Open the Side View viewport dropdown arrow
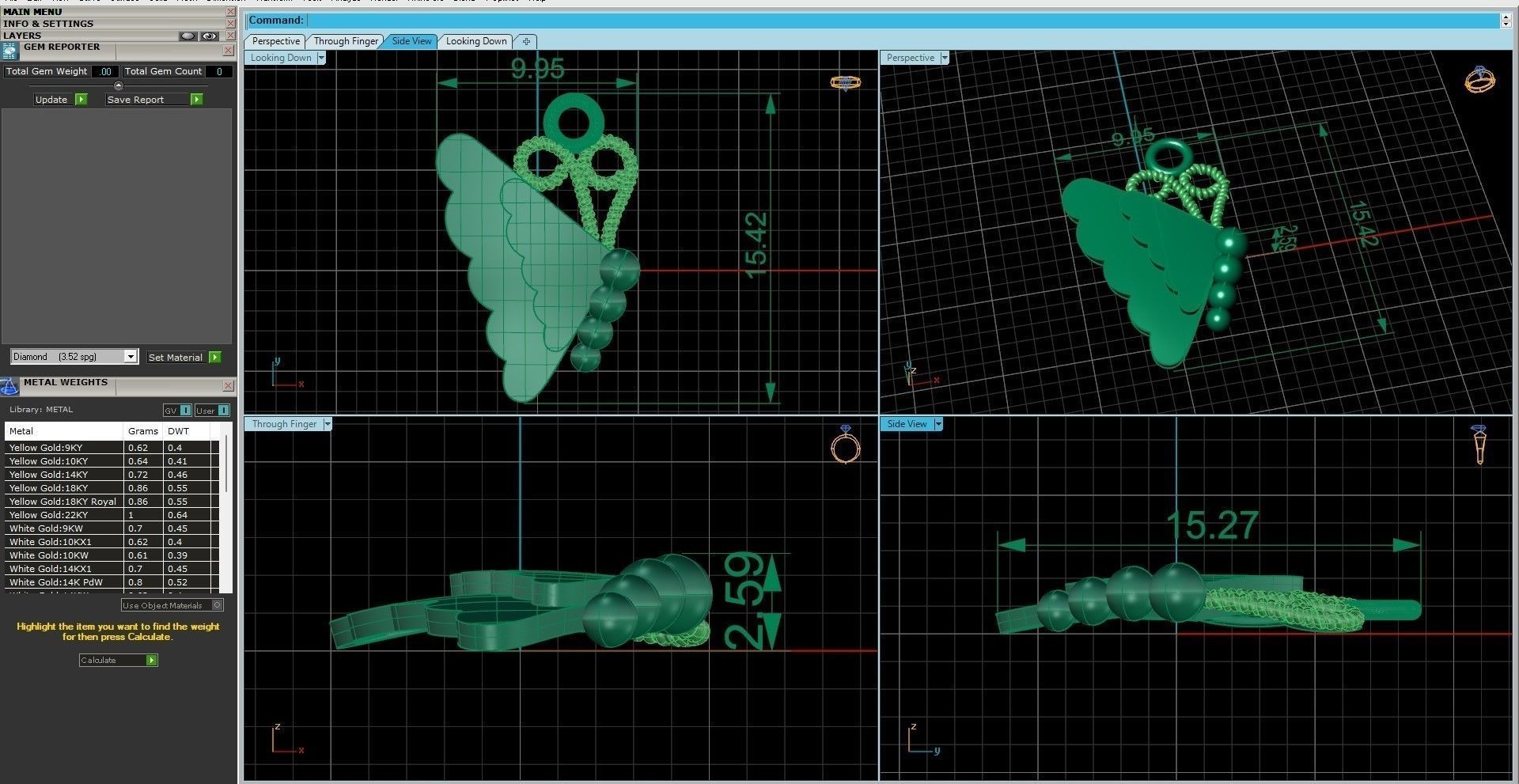The height and width of the screenshot is (784, 1519). 938,425
